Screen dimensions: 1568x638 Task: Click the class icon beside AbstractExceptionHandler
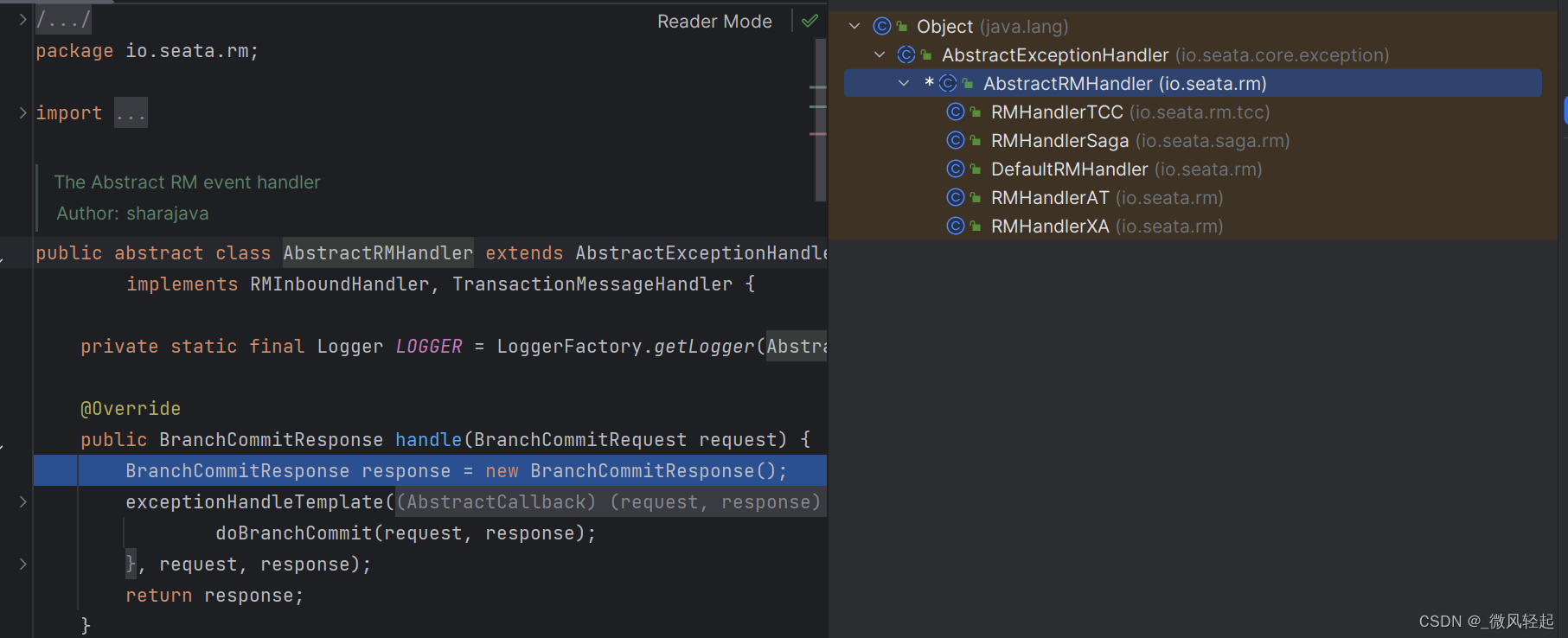(906, 55)
